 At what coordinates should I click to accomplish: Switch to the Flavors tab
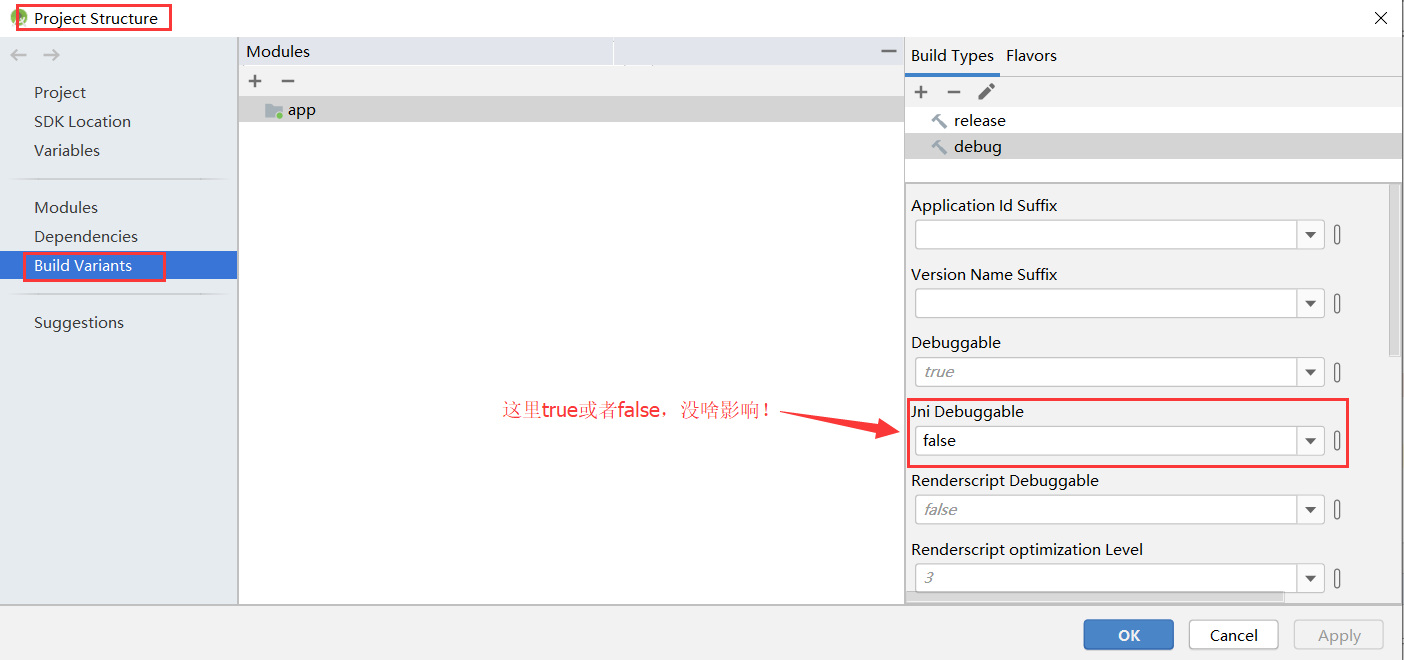(1031, 56)
